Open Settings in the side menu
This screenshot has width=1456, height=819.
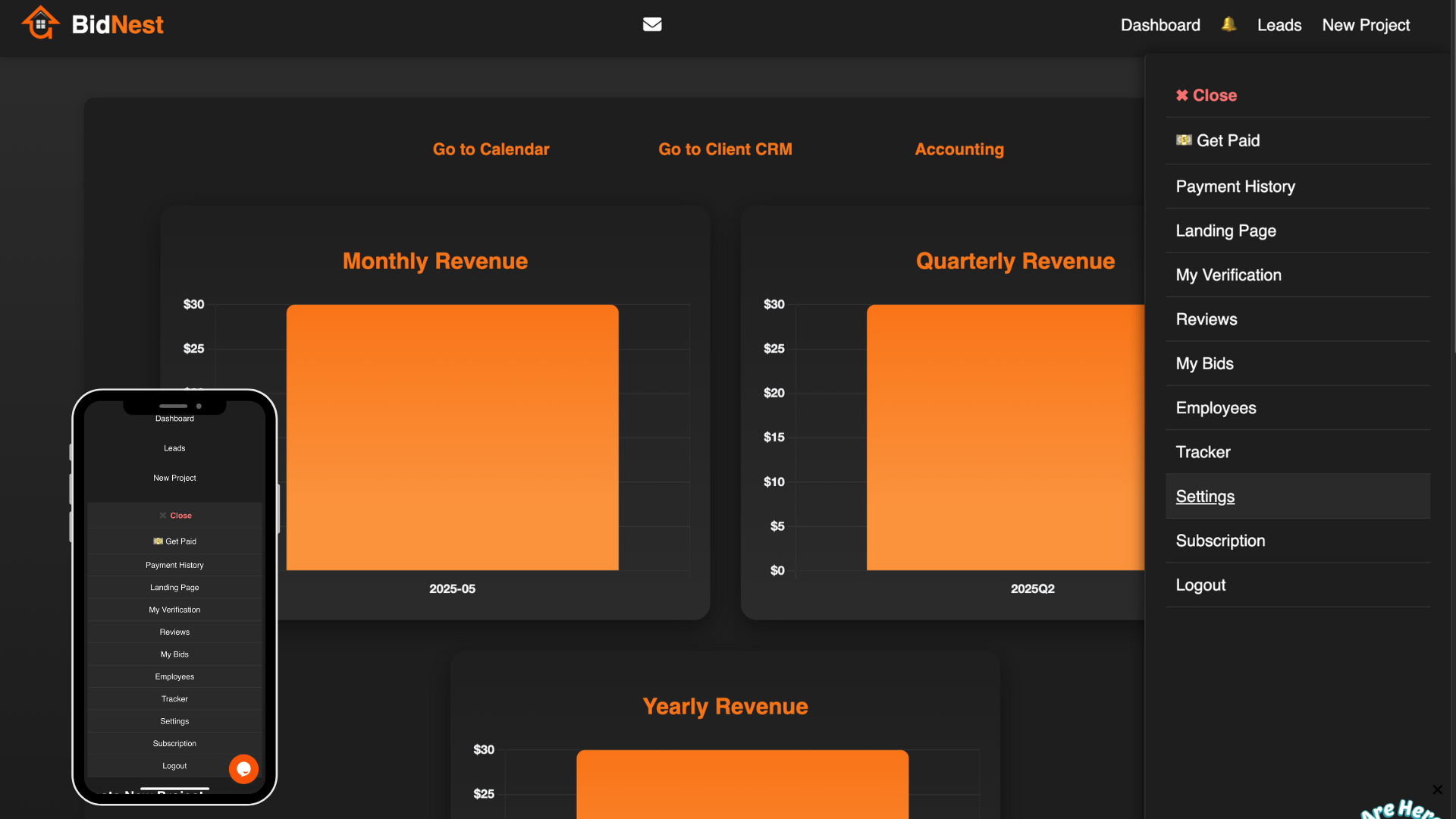[x=1204, y=497]
